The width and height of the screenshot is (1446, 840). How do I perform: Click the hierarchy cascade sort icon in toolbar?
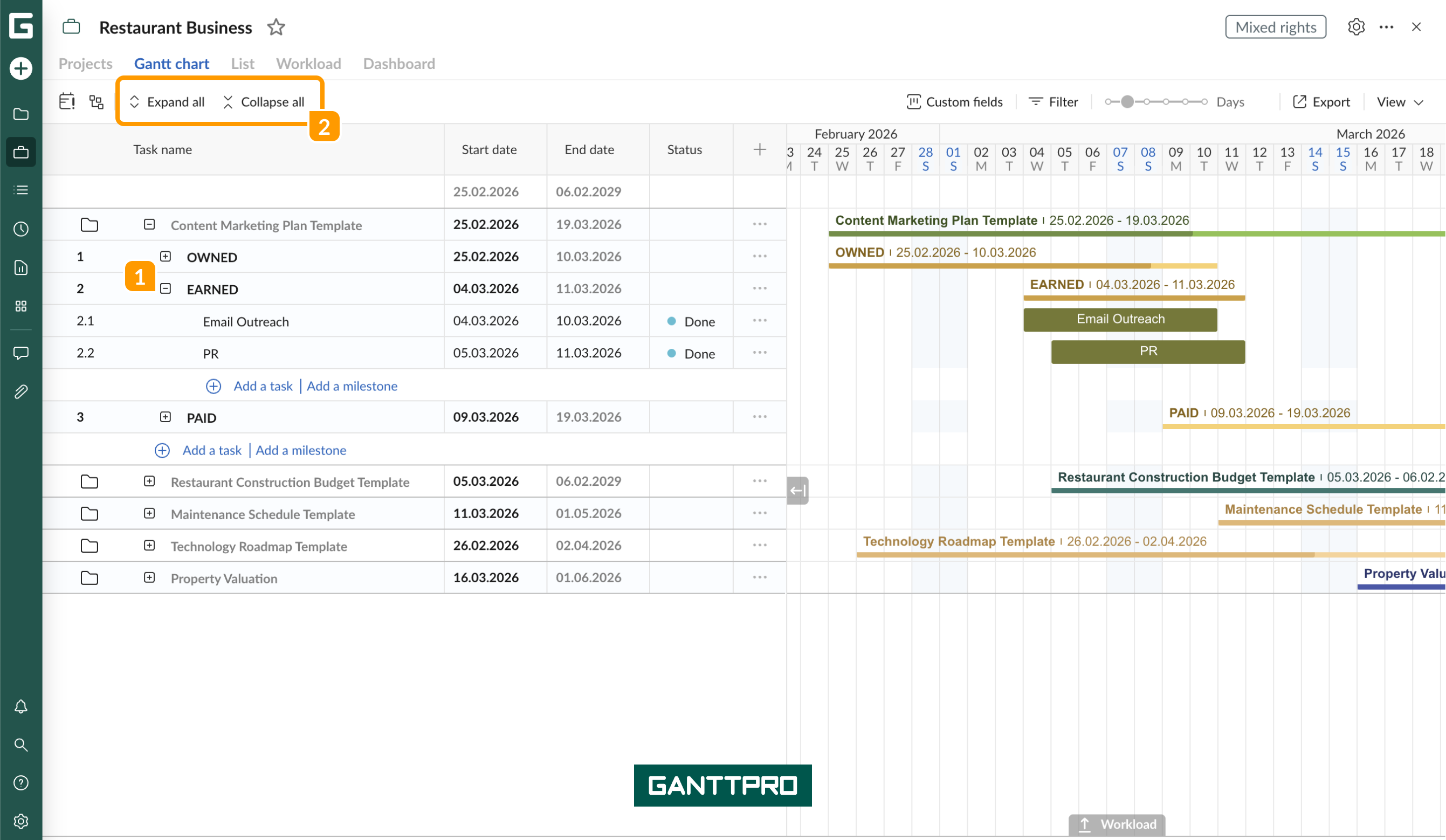(97, 101)
